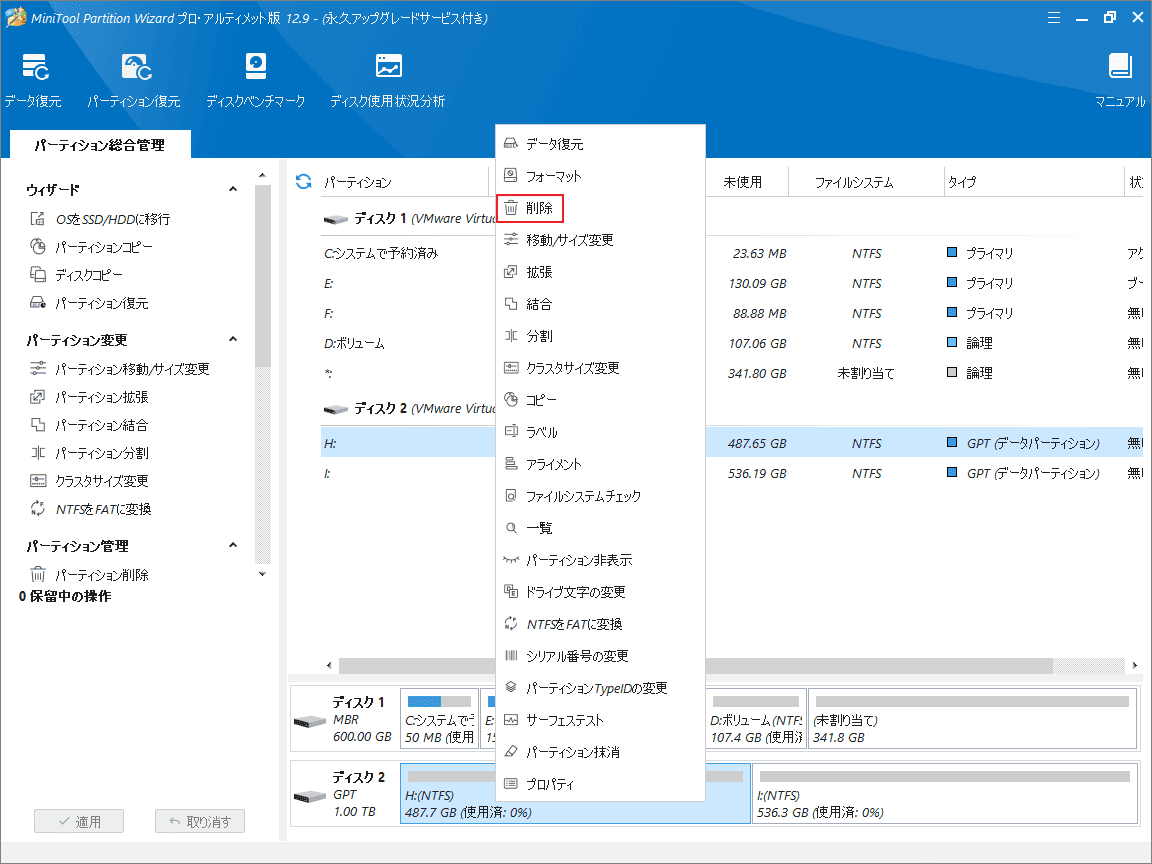
Task: Select コピー in context menu
Action: [600, 400]
